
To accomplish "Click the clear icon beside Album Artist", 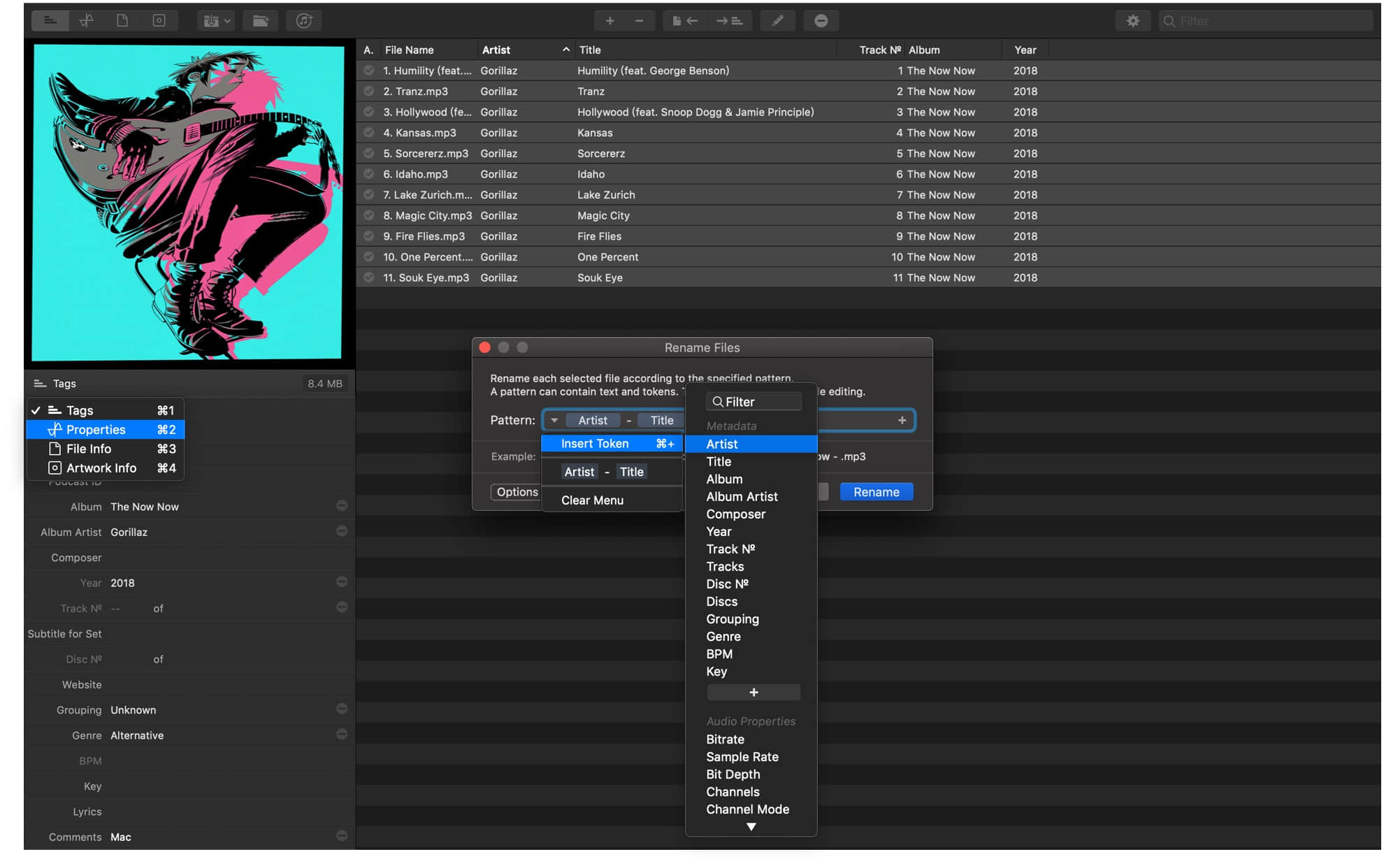I will (x=342, y=531).
